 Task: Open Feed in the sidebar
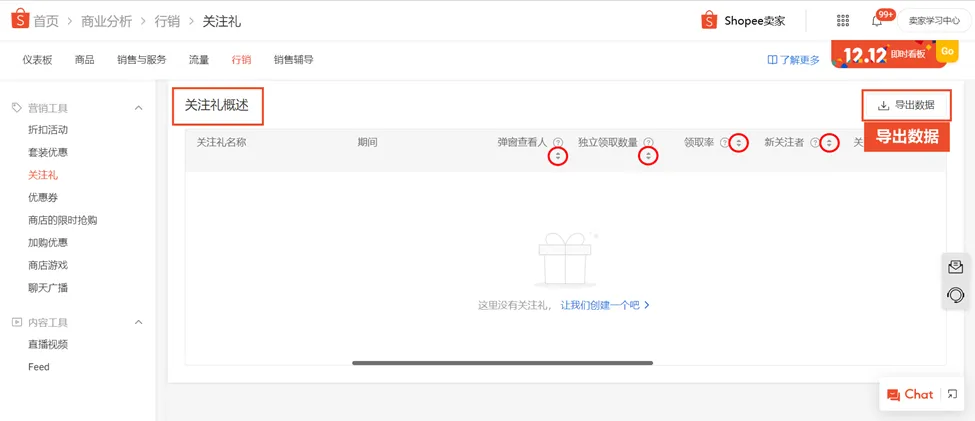point(39,367)
